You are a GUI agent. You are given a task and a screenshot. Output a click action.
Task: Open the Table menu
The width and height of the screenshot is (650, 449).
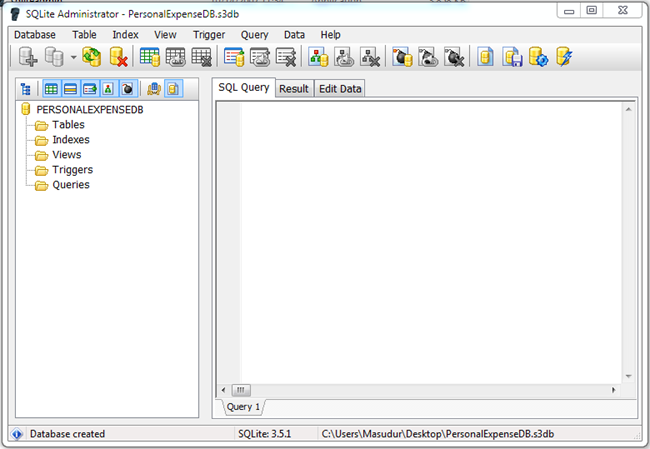(x=84, y=35)
